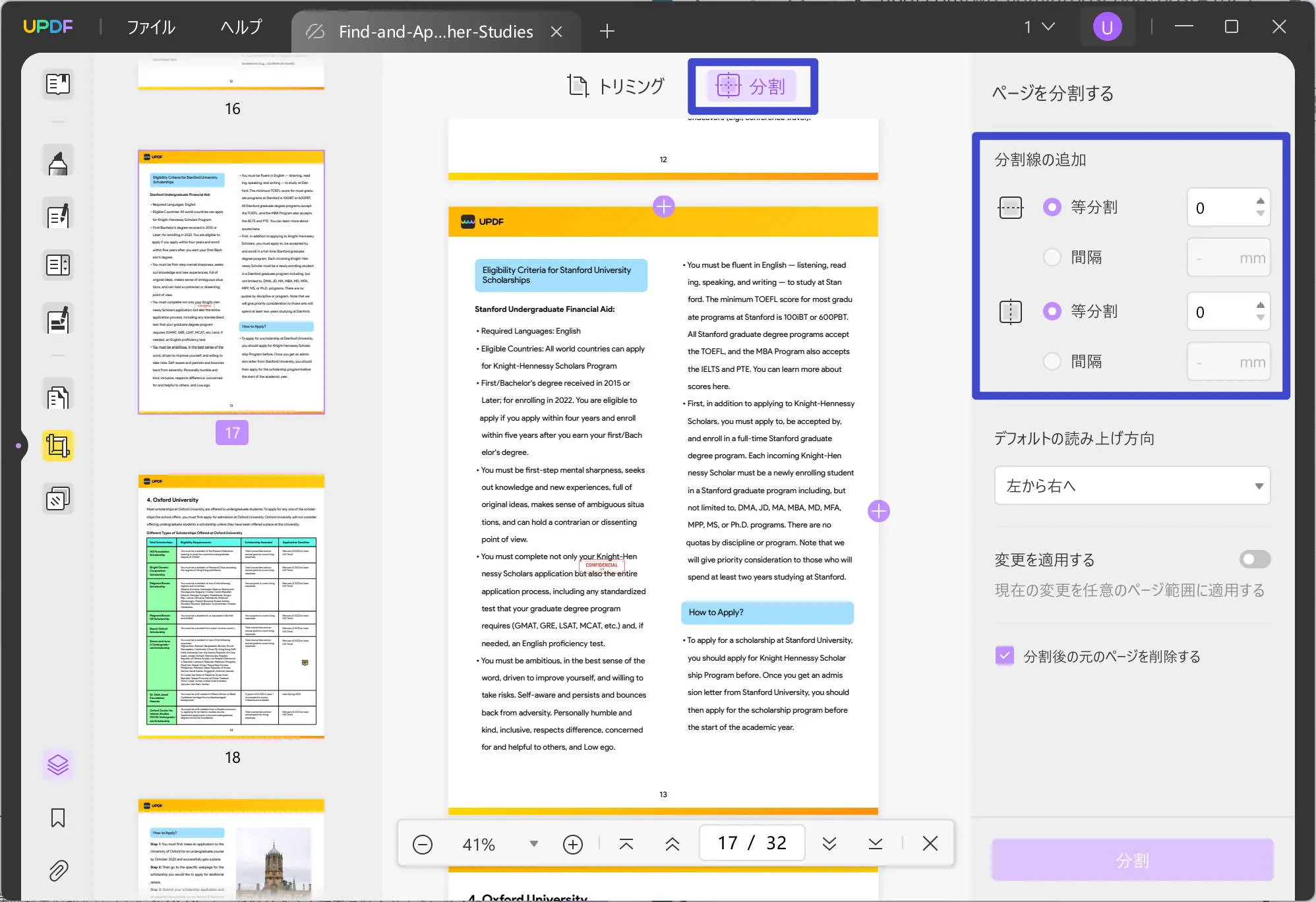Open the user account avatar

tap(1107, 27)
